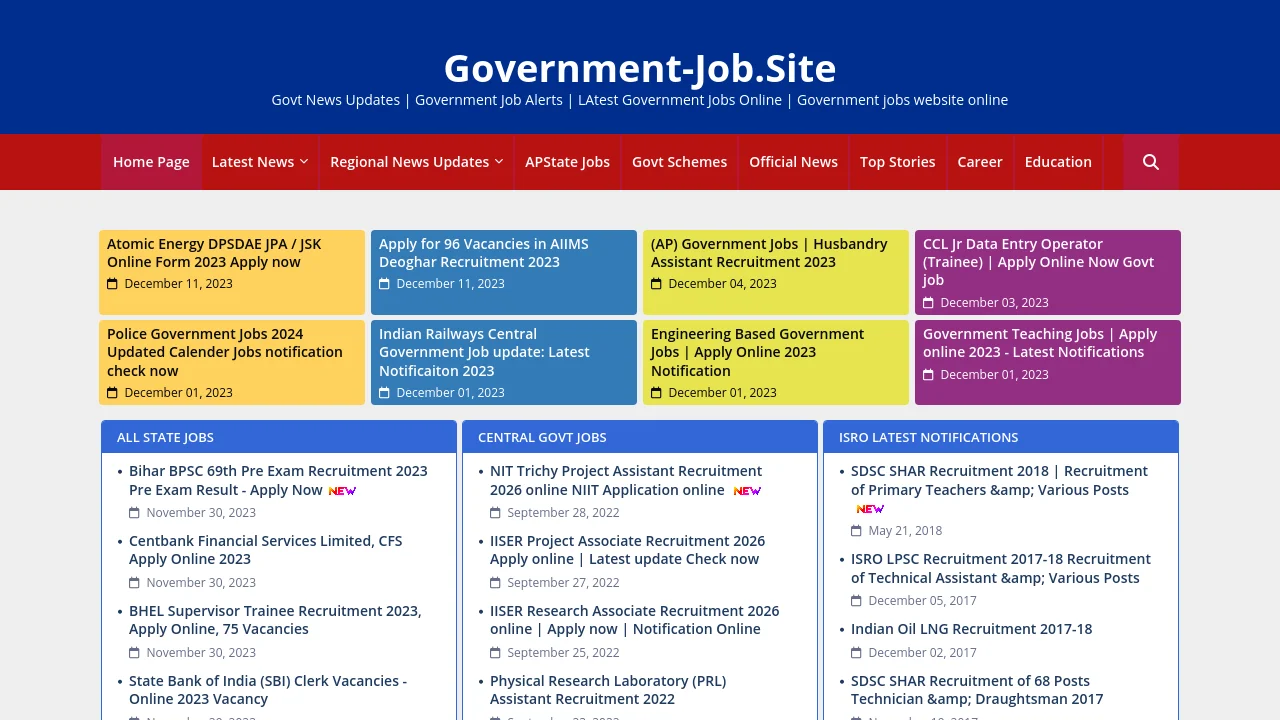Click NEW badge under SDSC SHAR 2018 post

coord(870,509)
